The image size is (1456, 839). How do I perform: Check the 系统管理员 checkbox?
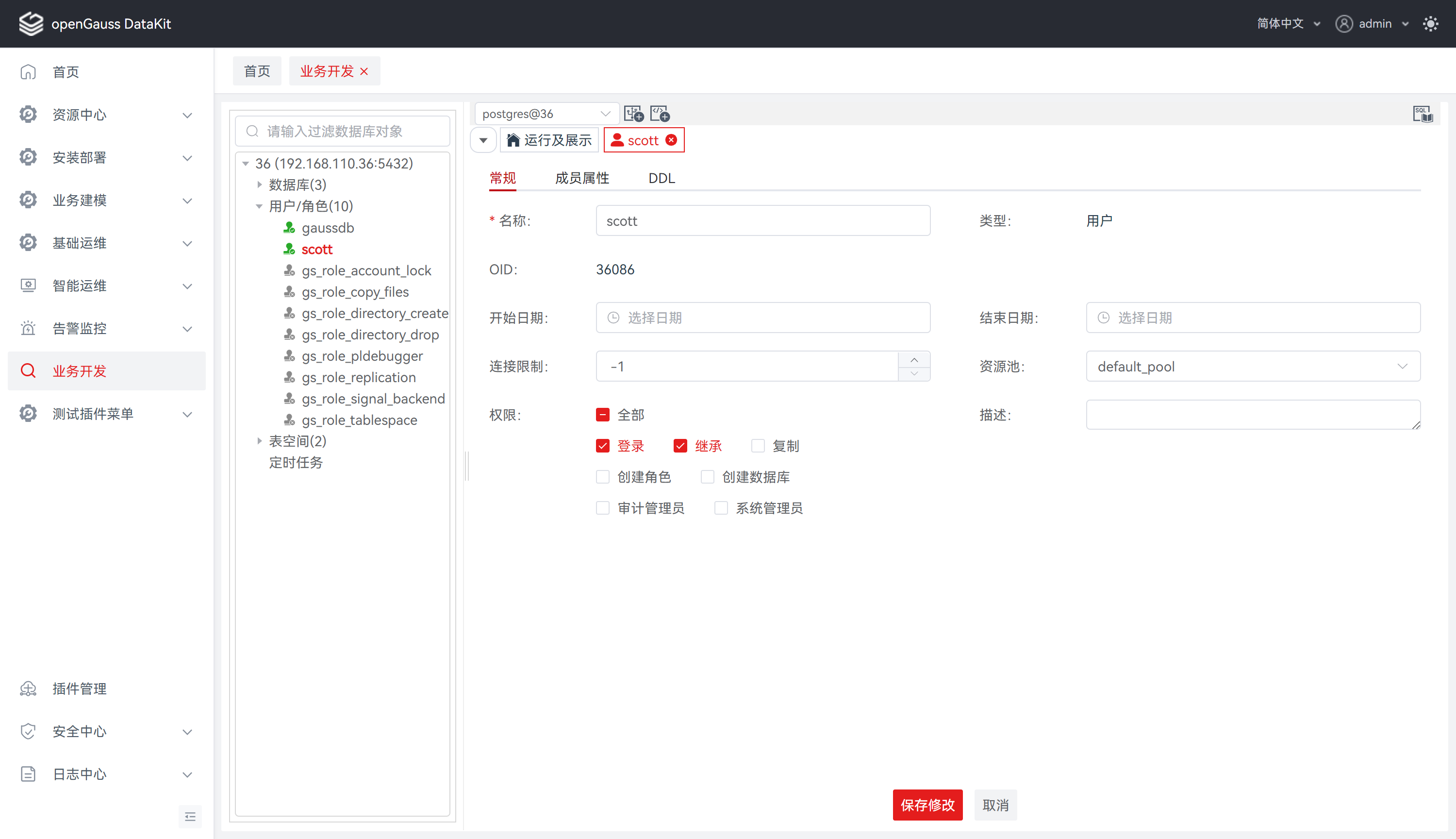(721, 508)
